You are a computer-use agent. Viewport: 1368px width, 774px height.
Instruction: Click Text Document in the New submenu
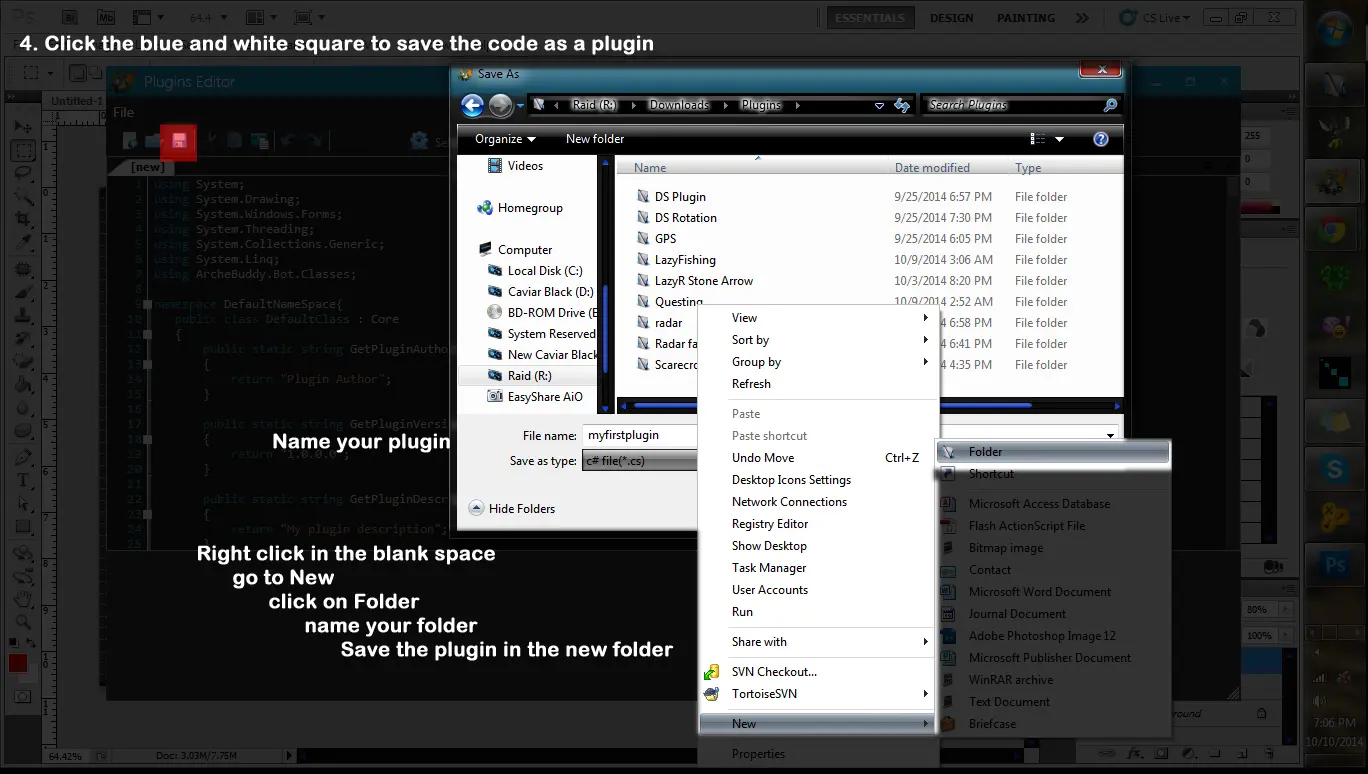(x=1009, y=702)
